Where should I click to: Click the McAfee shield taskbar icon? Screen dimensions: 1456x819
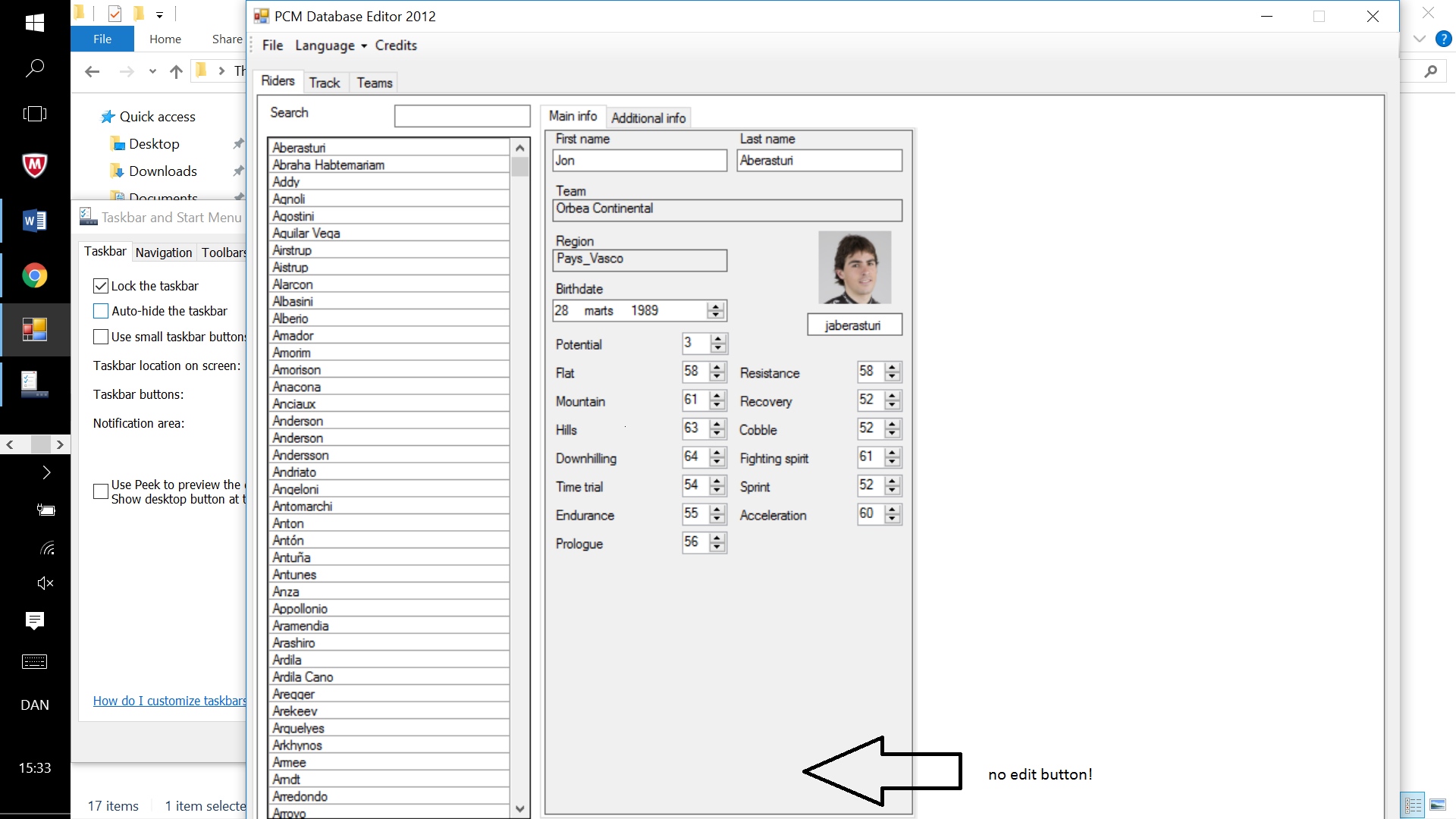click(x=35, y=165)
